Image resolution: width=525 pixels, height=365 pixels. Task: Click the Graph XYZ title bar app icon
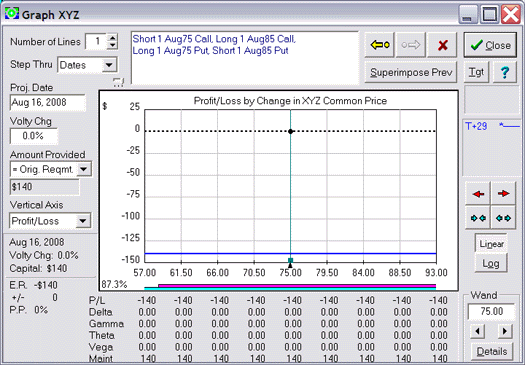point(12,13)
